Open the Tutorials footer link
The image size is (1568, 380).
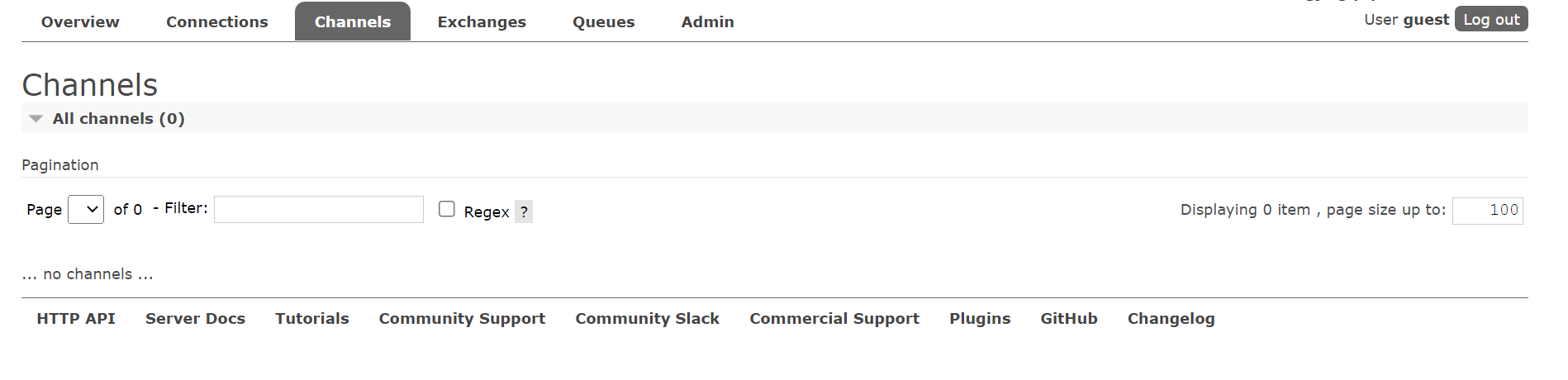[312, 319]
